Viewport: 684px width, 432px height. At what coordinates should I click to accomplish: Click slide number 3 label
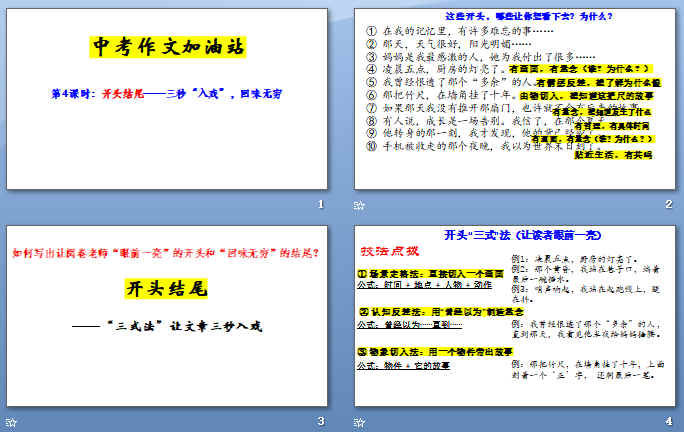pyautogui.click(x=321, y=421)
